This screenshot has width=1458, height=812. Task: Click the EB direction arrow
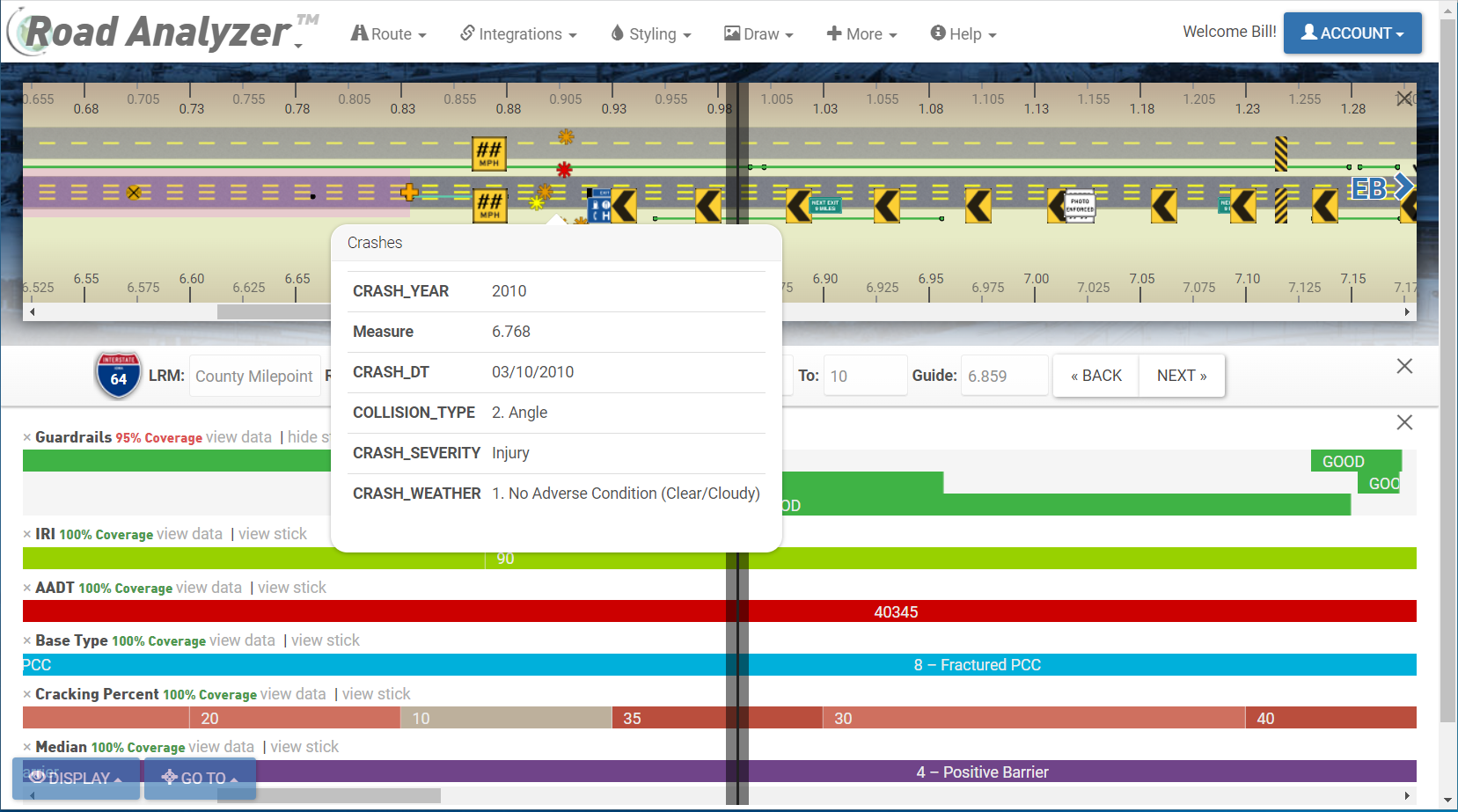1382,187
